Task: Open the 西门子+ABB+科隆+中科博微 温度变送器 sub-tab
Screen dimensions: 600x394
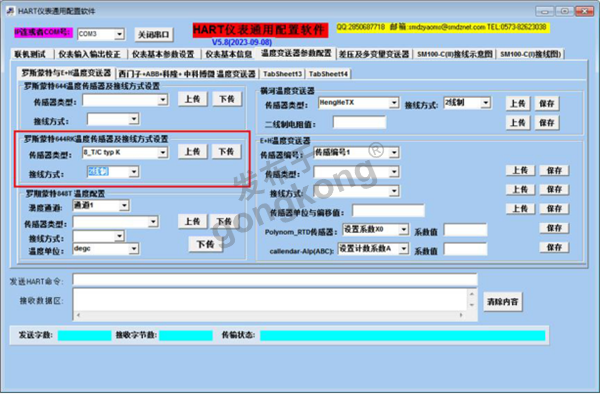Action: pos(187,74)
